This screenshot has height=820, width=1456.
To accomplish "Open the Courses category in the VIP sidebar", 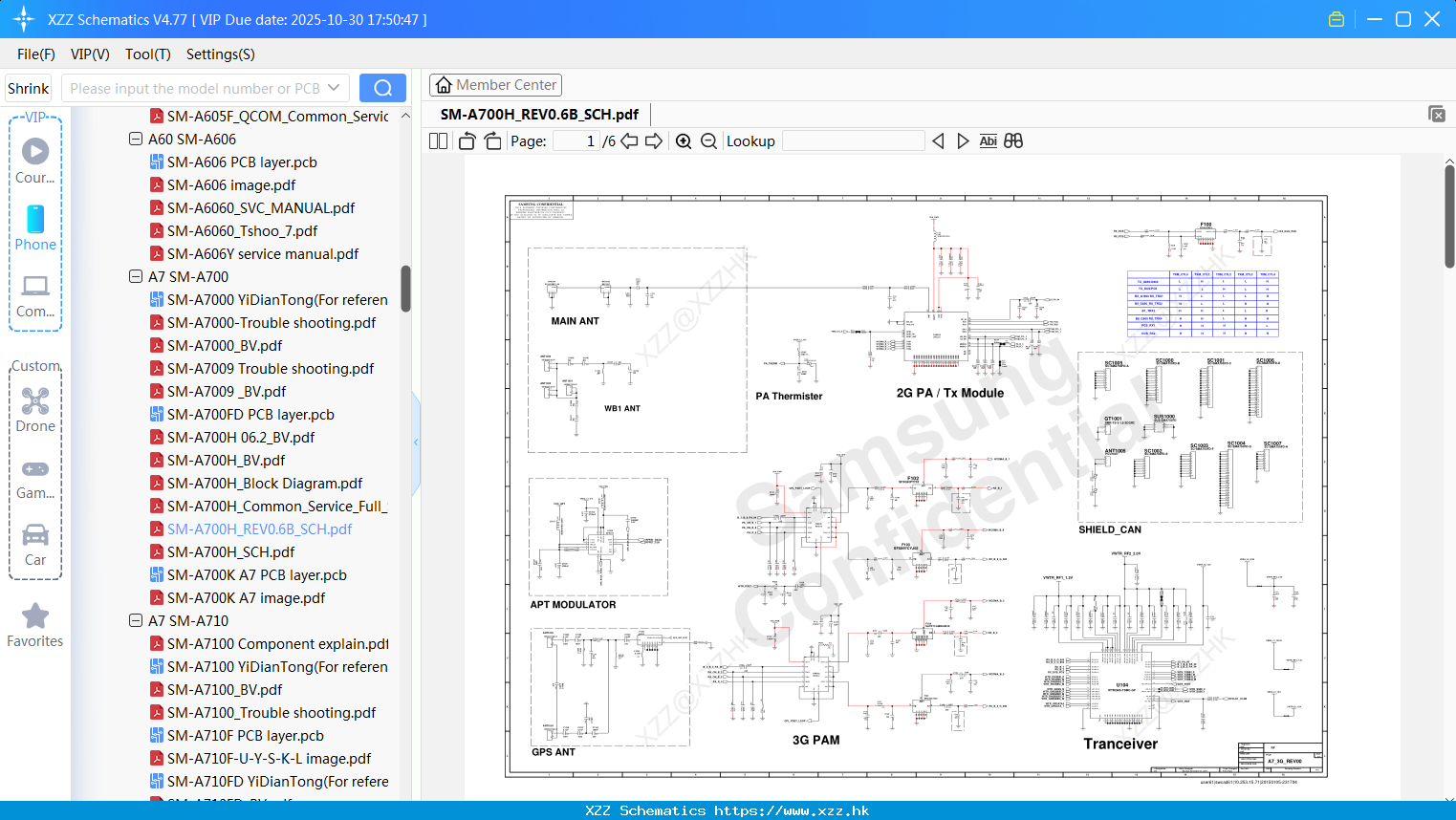I will pyautogui.click(x=35, y=161).
